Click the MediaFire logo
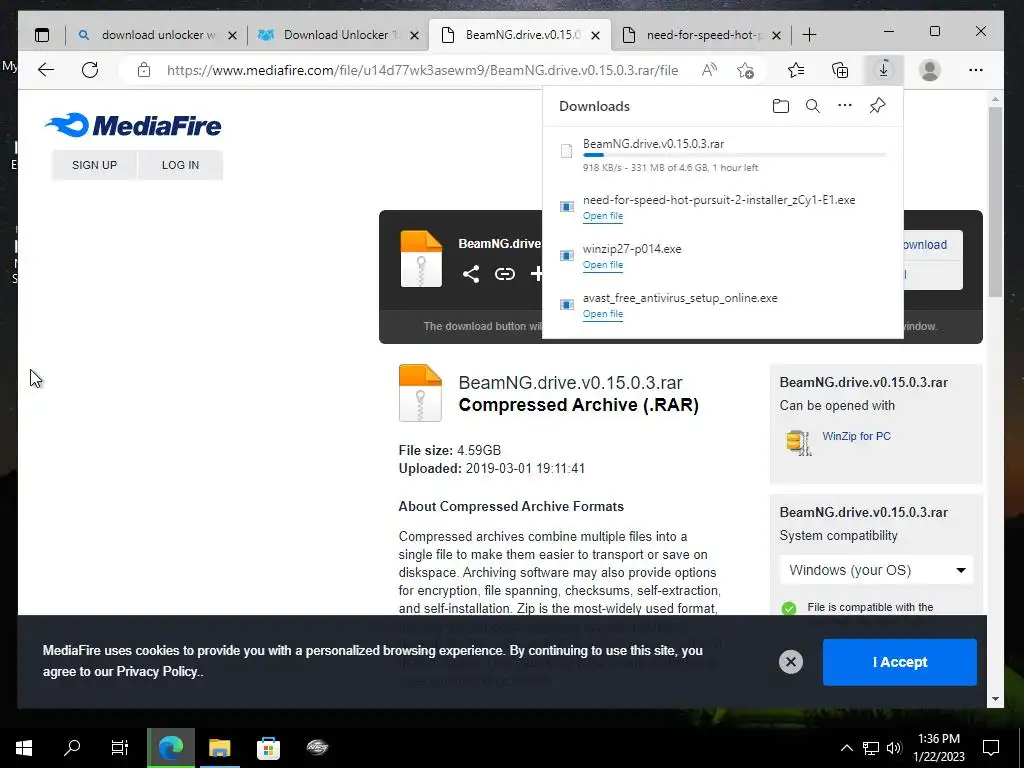The width and height of the screenshot is (1024, 768). [133, 125]
